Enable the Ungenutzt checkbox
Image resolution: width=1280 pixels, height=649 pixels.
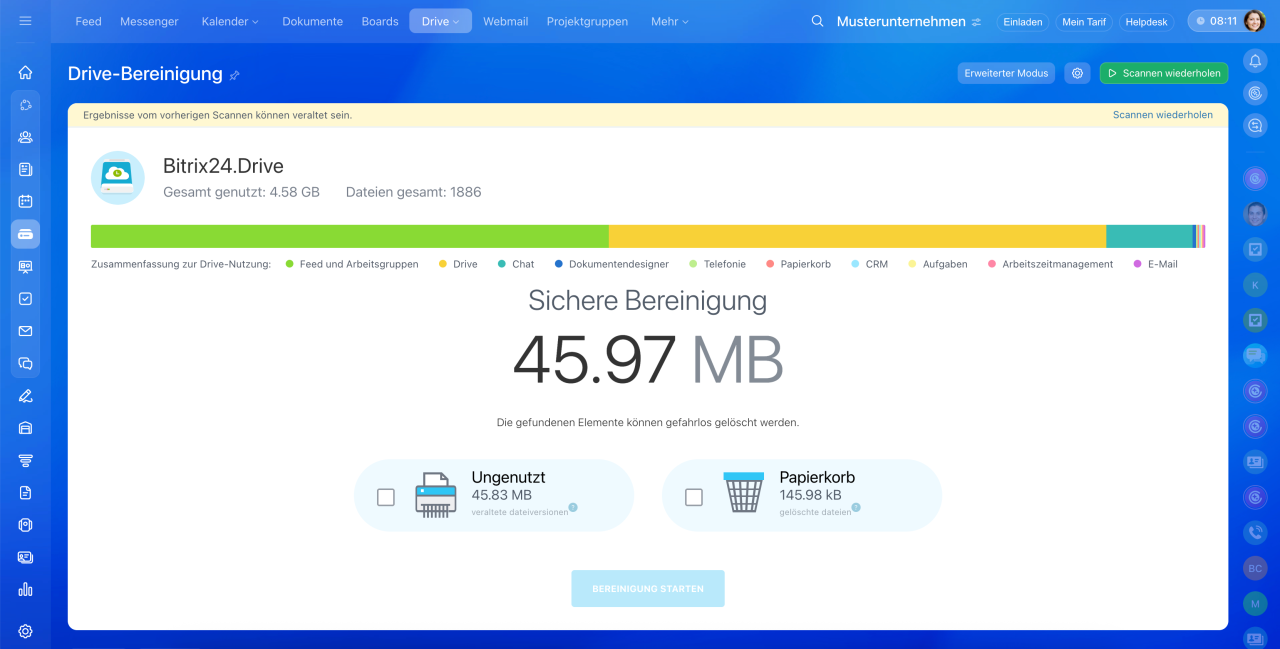click(386, 497)
